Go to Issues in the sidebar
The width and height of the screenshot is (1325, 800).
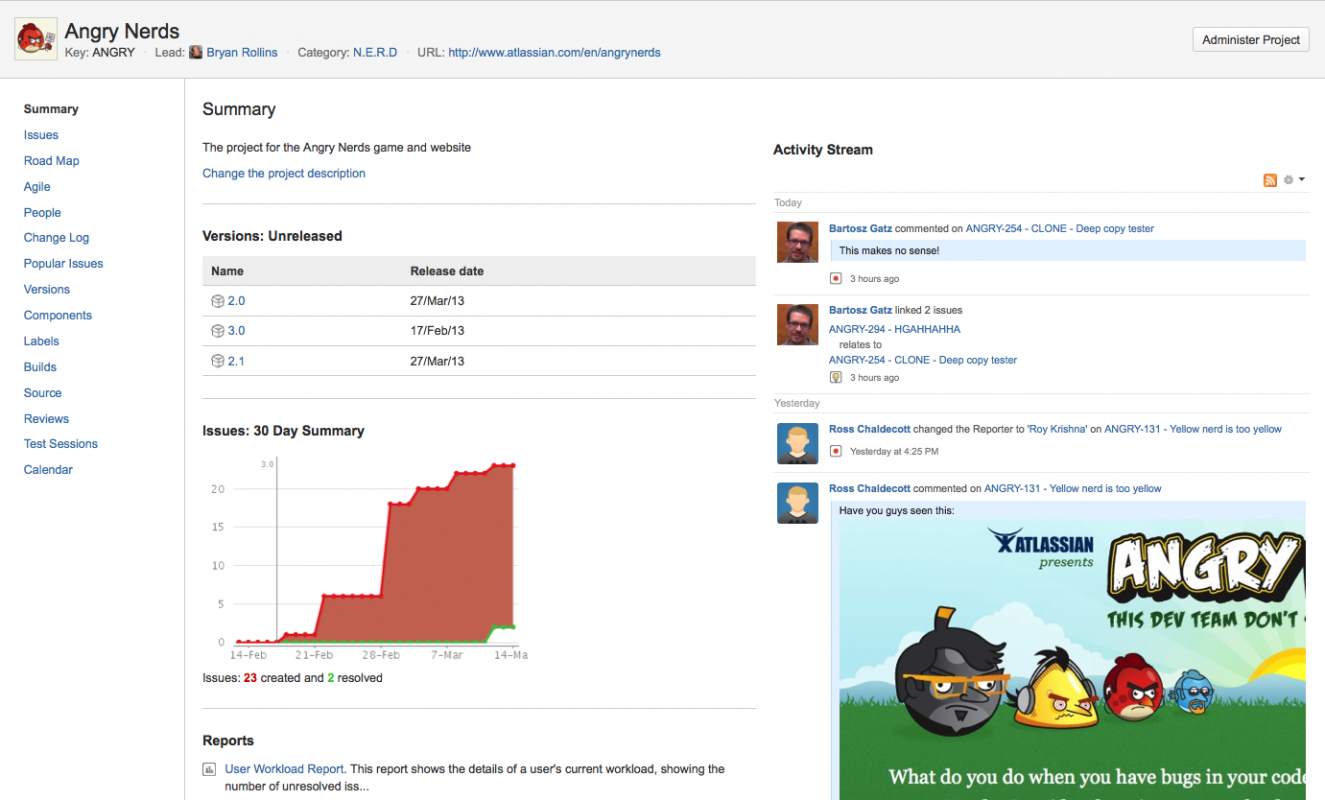click(41, 135)
